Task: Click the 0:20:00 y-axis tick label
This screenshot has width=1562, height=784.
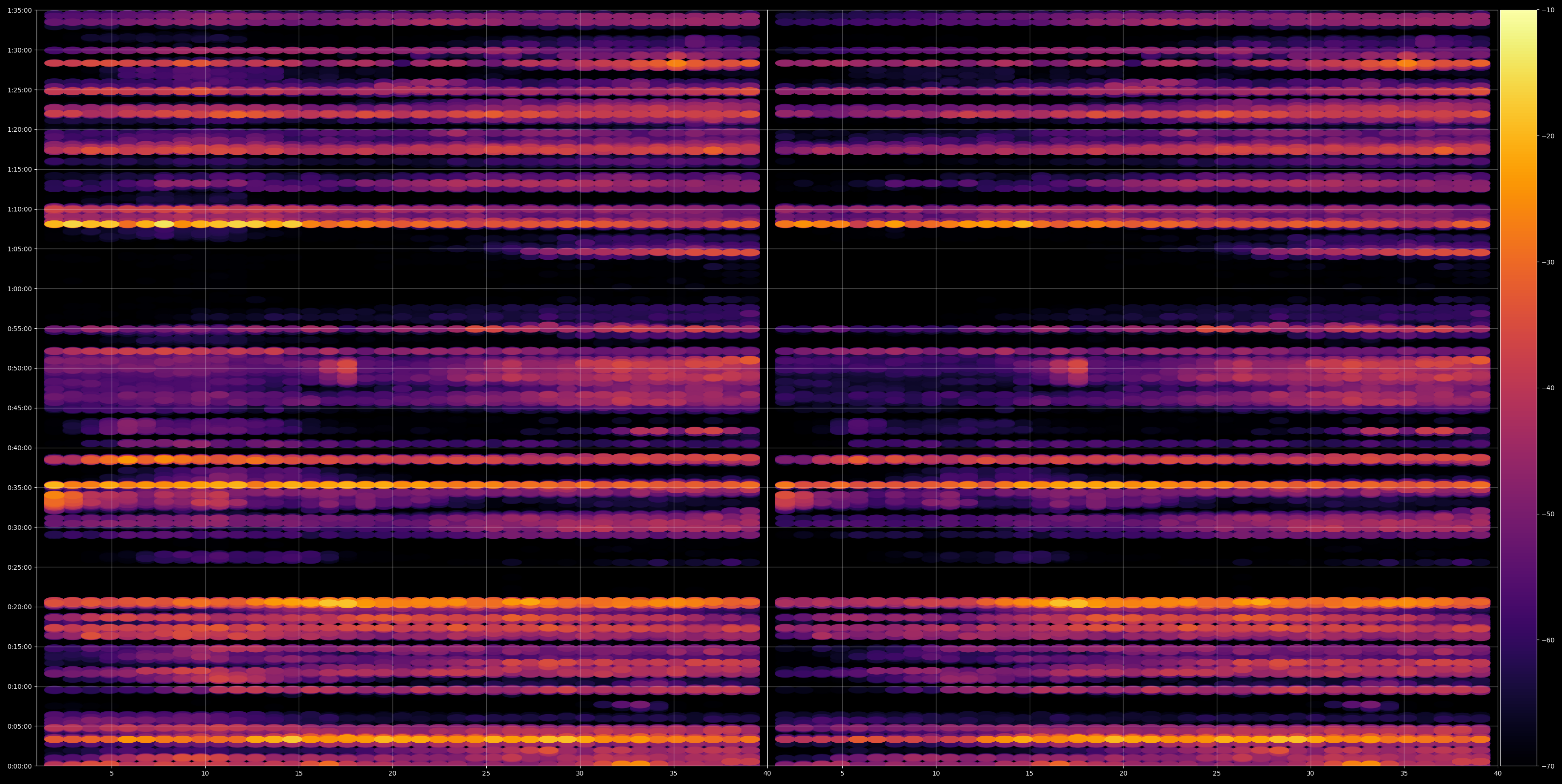Action: tap(19, 607)
